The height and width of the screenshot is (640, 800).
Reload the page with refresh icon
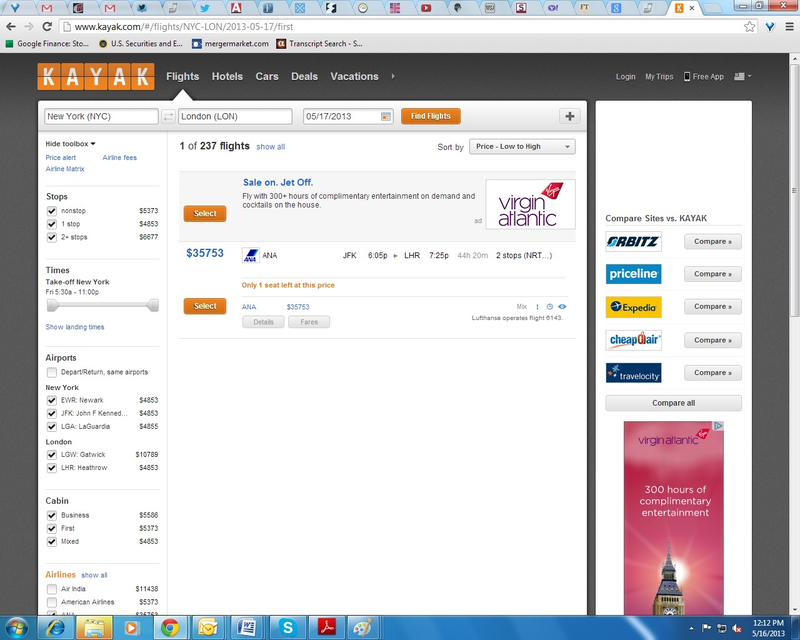tap(47, 27)
